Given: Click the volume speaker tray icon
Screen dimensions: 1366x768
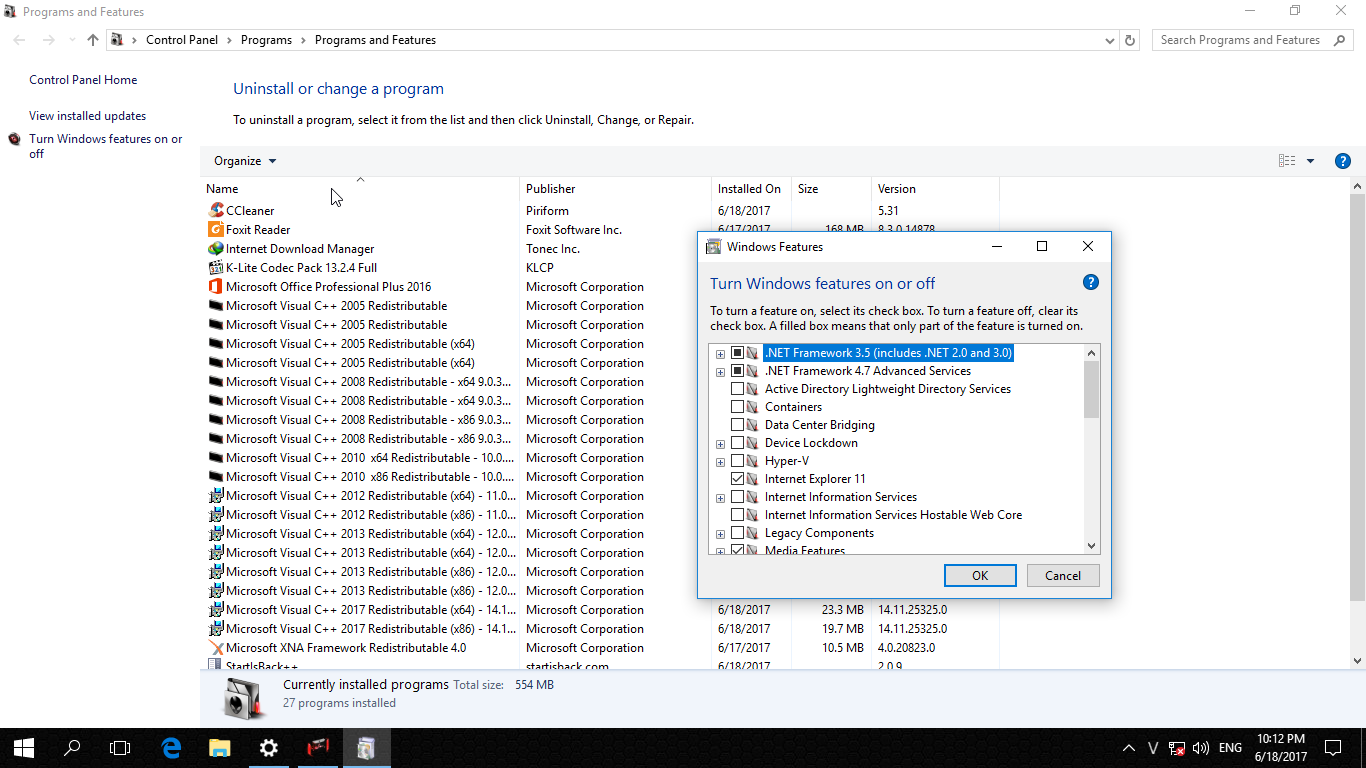Looking at the screenshot, I should tap(1201, 748).
